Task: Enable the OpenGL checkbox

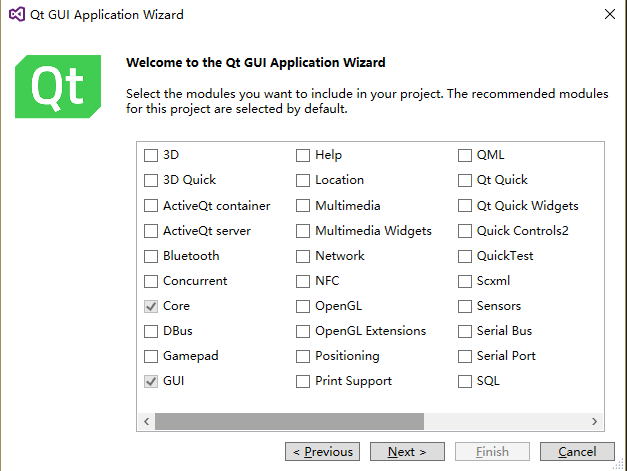Action: click(x=303, y=306)
